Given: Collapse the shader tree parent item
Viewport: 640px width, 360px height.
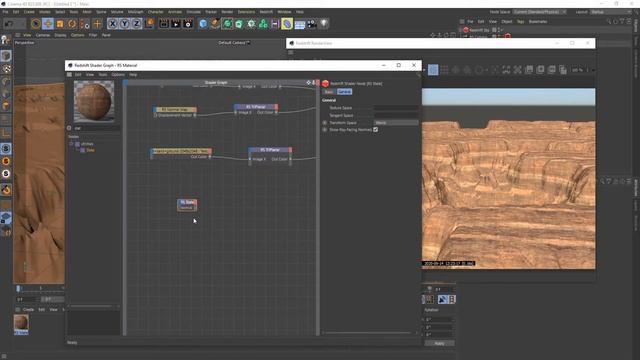Looking at the screenshot, I should pos(71,144).
